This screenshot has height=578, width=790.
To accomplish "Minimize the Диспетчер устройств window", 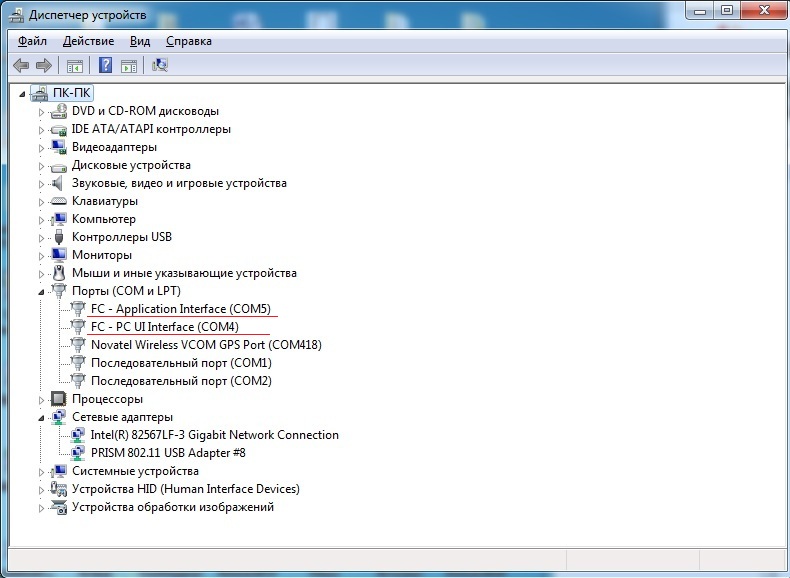I will (x=700, y=11).
